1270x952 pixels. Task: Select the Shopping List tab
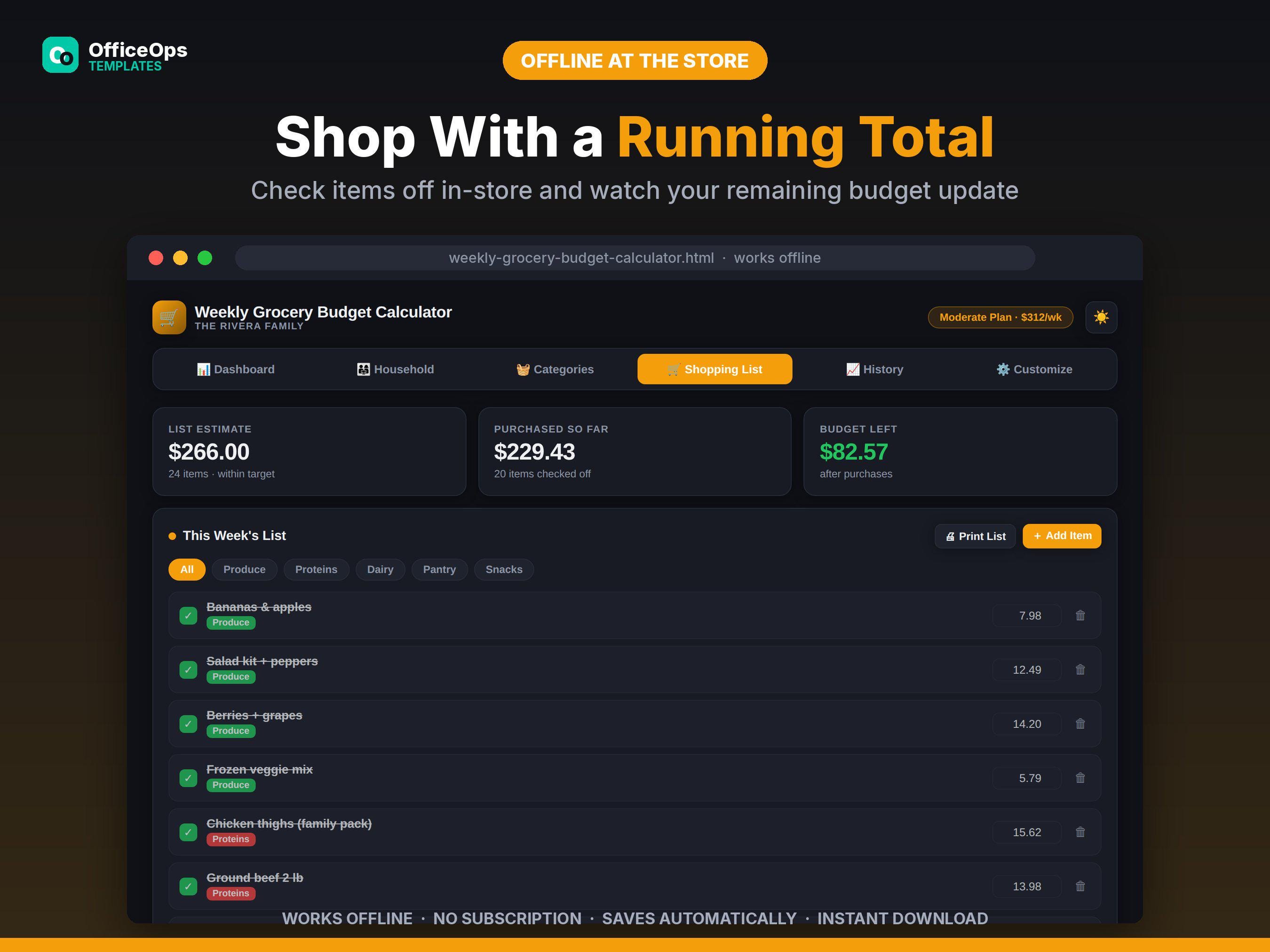(715, 369)
